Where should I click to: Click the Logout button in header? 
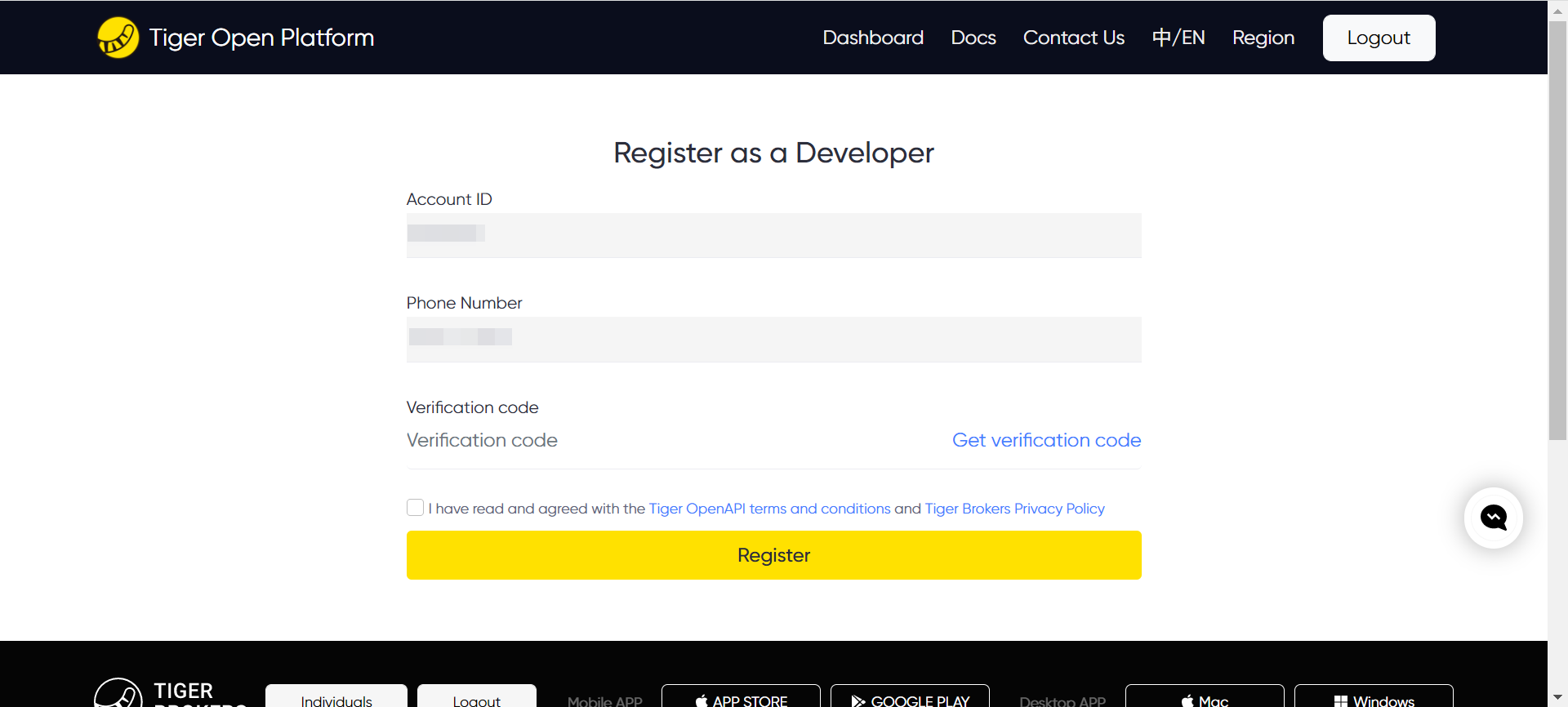1379,38
